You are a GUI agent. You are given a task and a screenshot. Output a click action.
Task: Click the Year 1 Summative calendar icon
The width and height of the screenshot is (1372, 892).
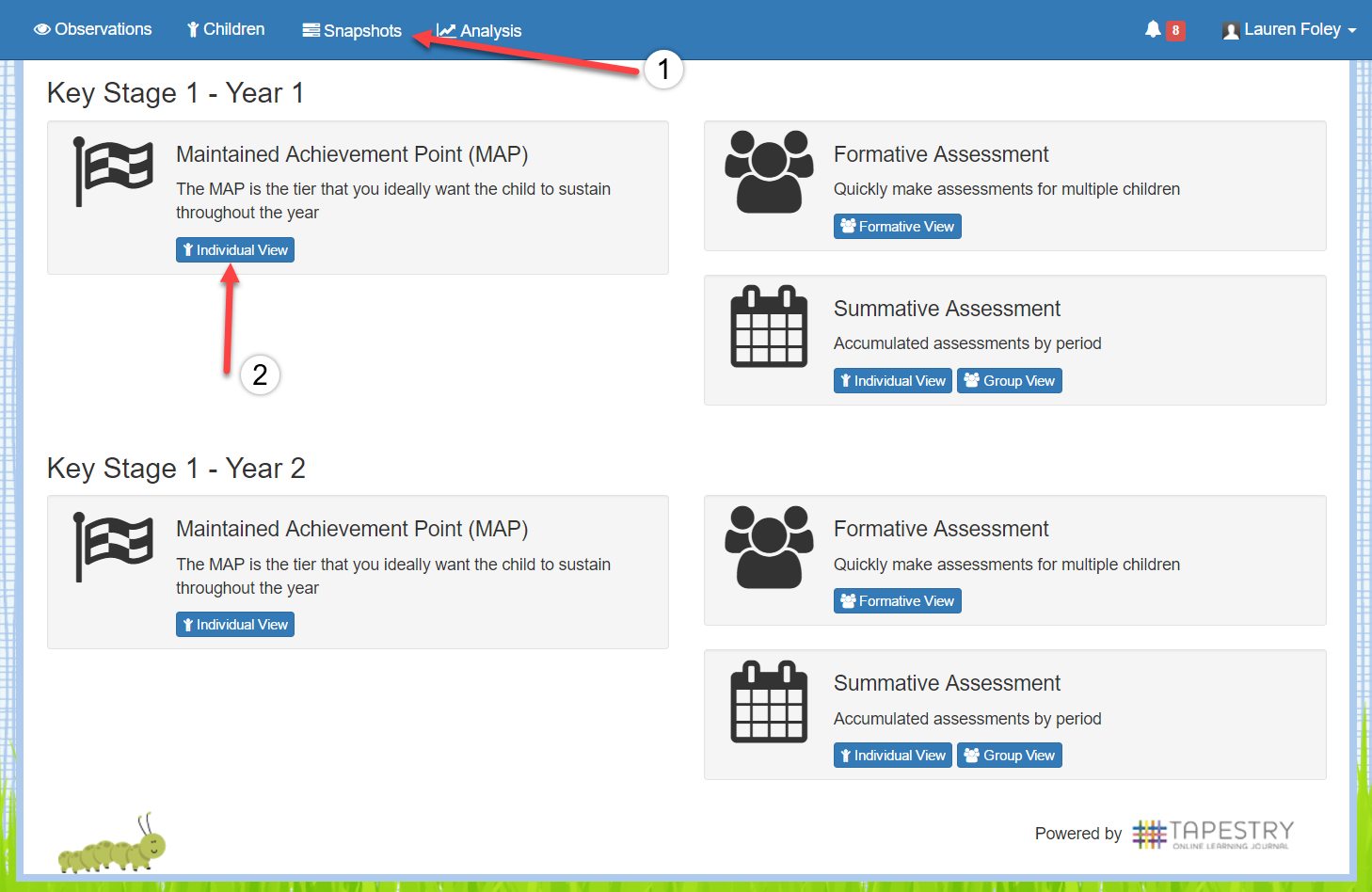point(769,326)
